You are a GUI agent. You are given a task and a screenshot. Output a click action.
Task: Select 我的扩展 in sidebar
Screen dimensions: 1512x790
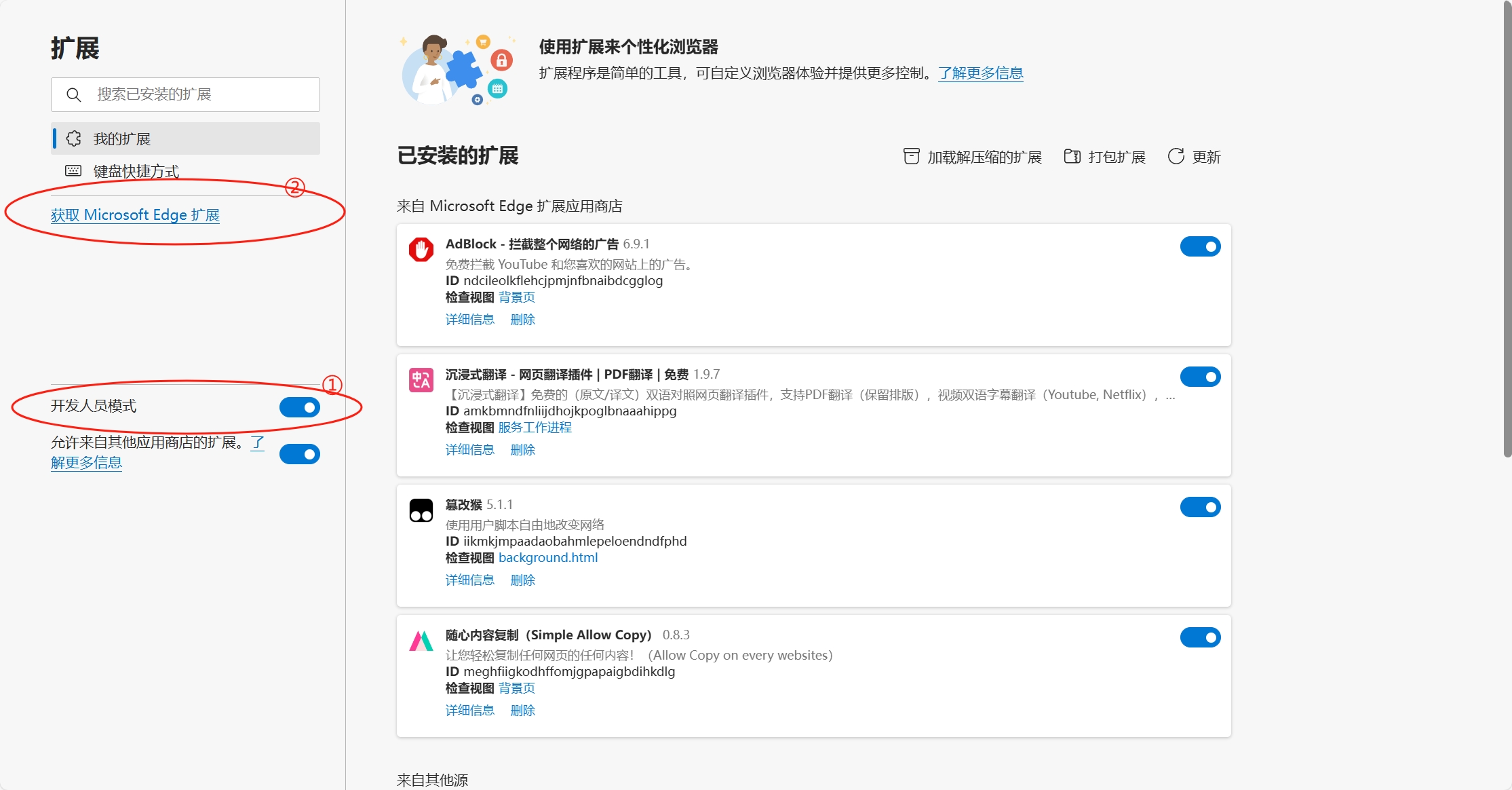tap(185, 138)
